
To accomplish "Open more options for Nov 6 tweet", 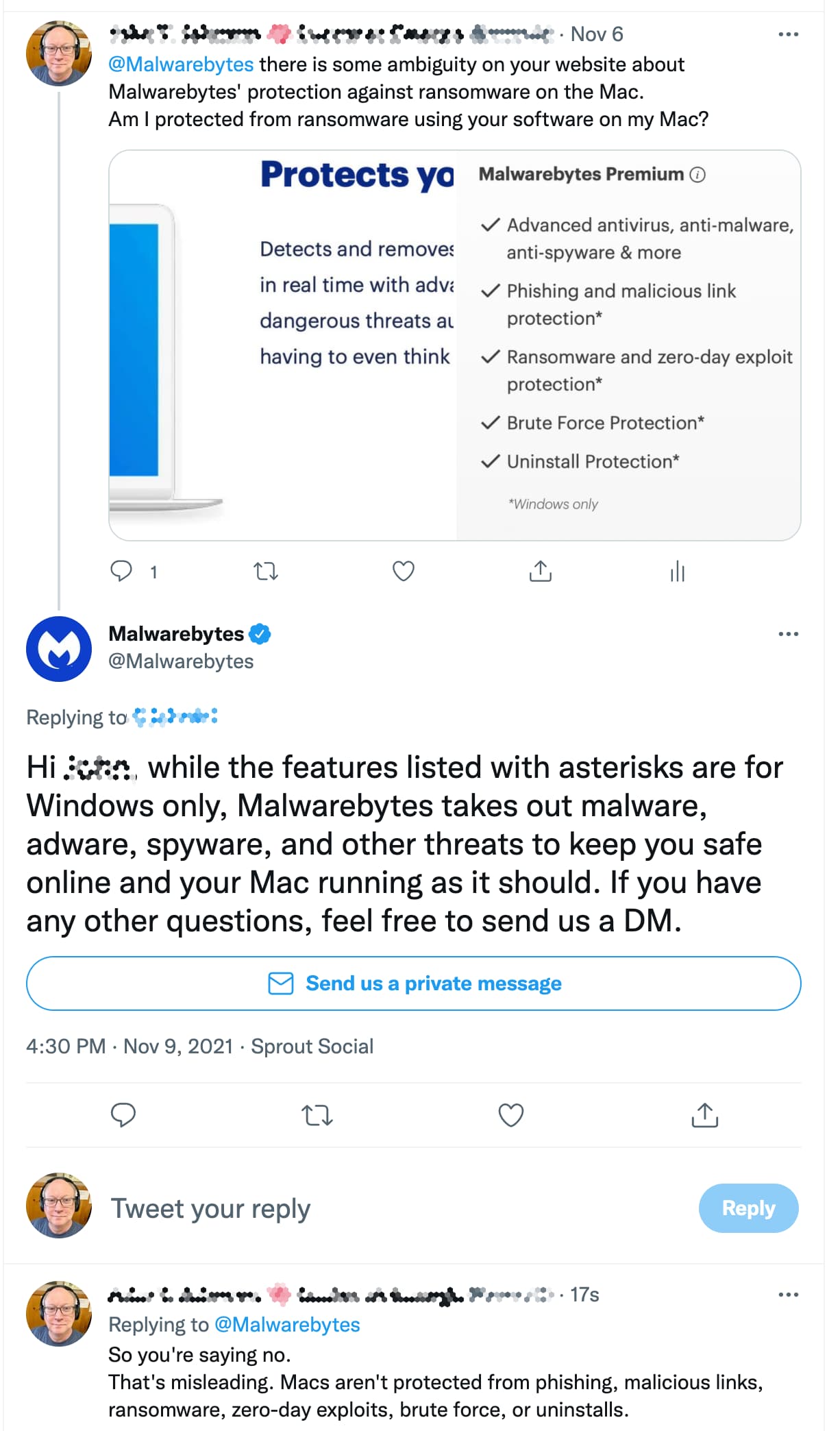I will pos(788,34).
